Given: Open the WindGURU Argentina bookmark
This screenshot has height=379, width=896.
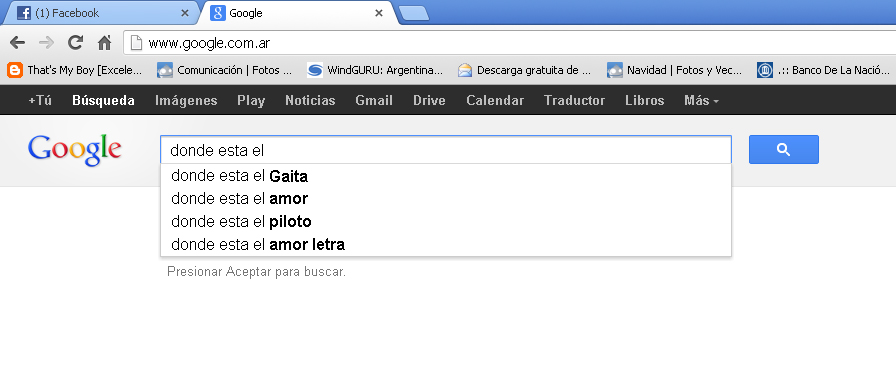Looking at the screenshot, I should 375,70.
